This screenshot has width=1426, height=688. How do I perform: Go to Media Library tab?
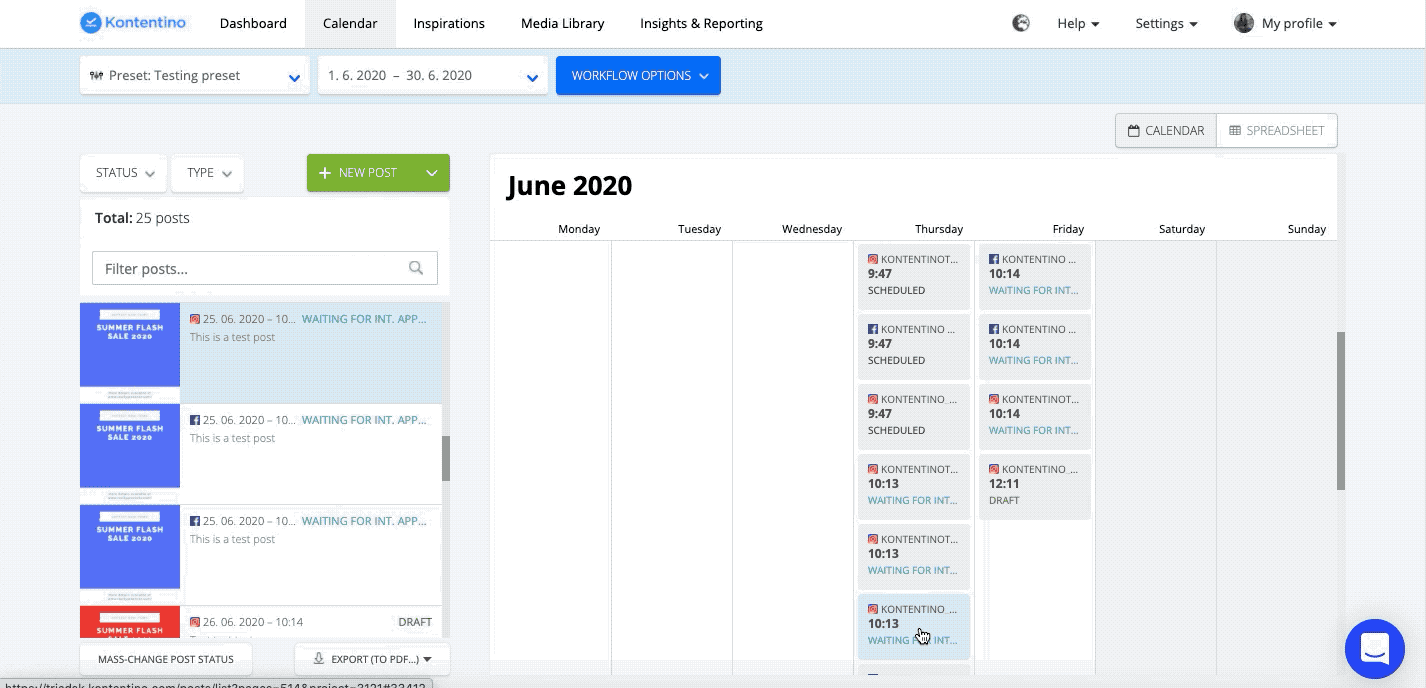point(562,23)
